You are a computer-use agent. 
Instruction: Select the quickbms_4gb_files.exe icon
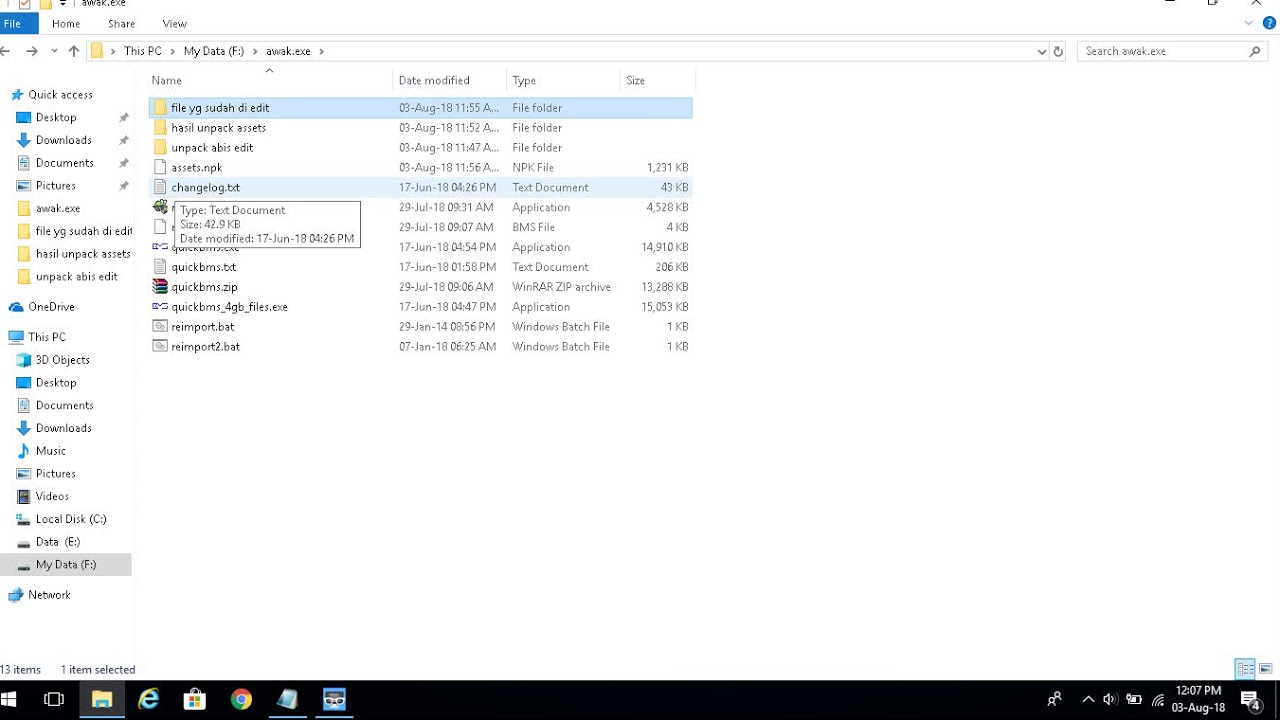coord(160,307)
